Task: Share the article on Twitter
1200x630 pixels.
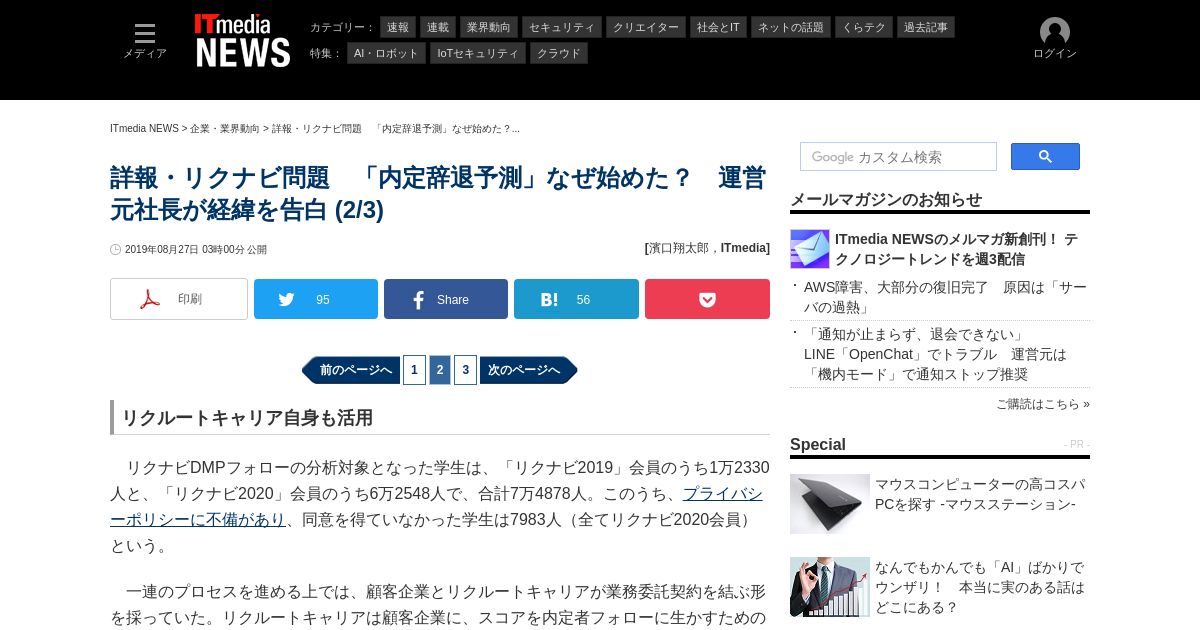Action: tap(316, 299)
